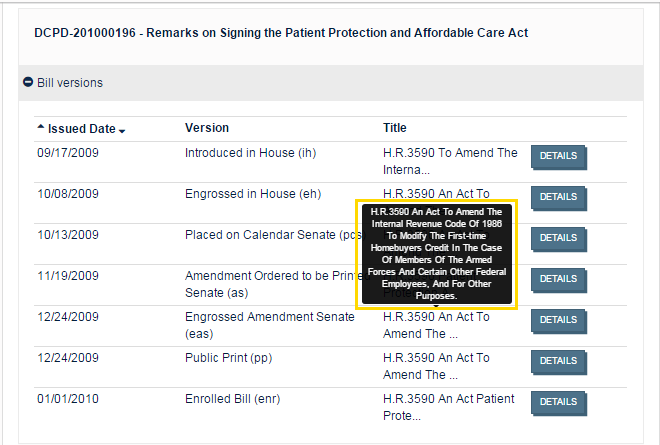Open Details for Enrolled Bill version
Viewport: 660px width, 445px height.
click(558, 402)
